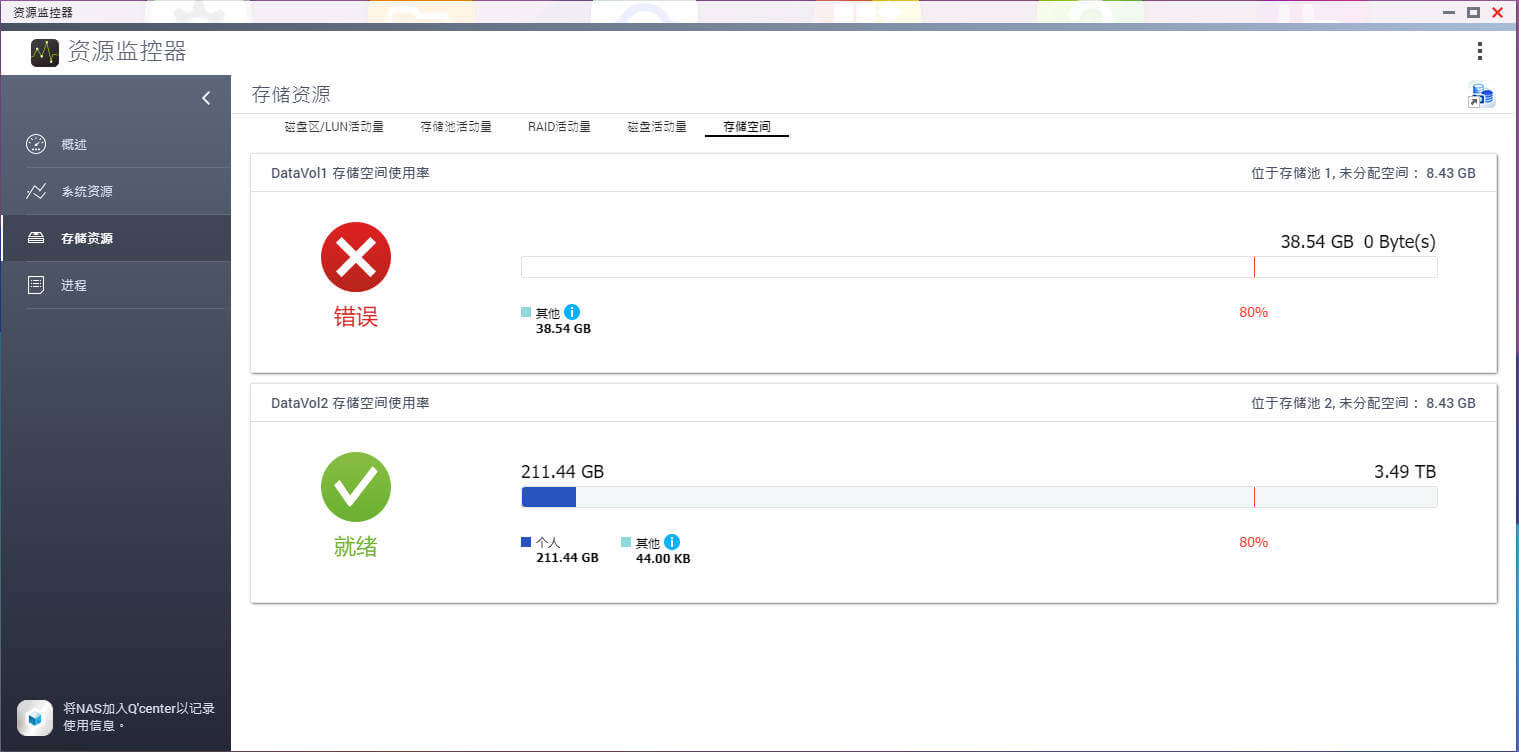Collapse the sidebar with the left chevron
1519x752 pixels.
206,98
